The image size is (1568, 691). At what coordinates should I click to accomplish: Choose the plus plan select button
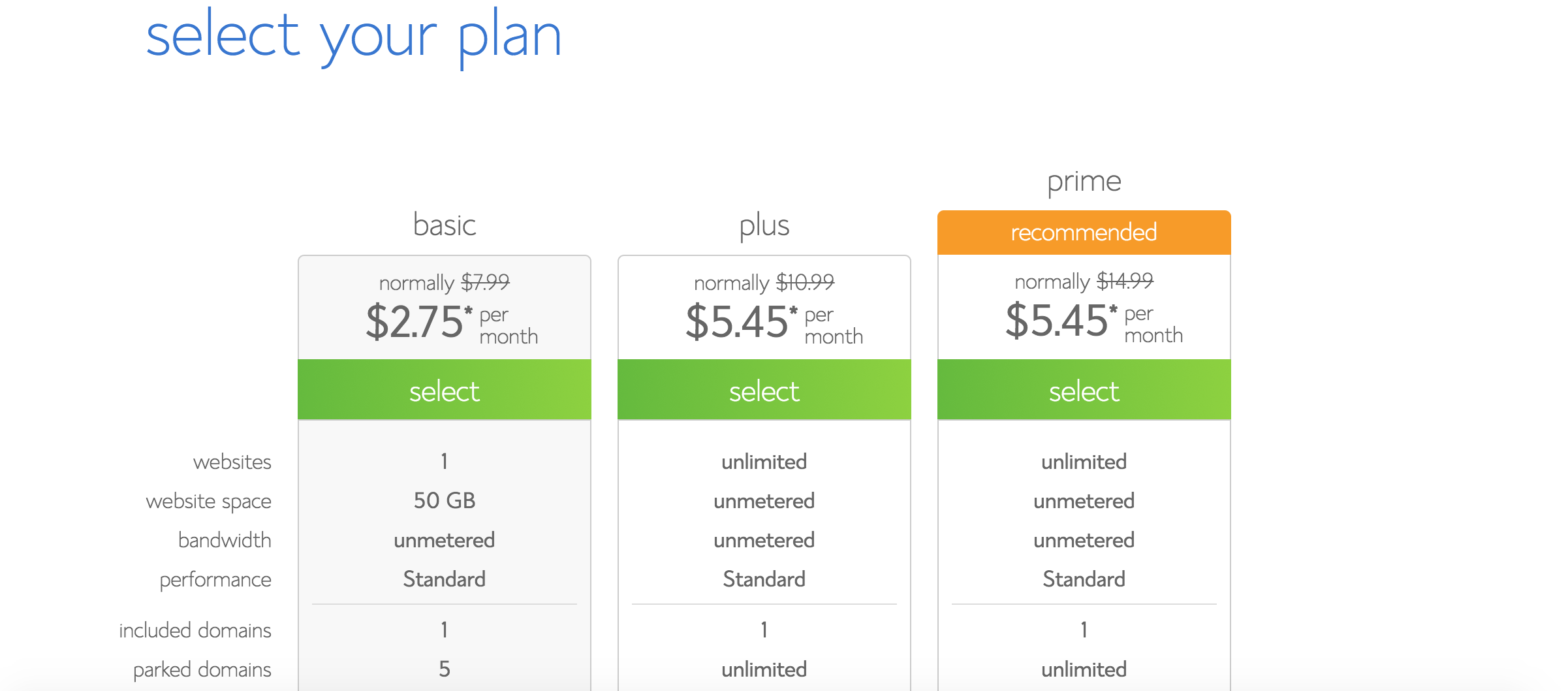(764, 391)
